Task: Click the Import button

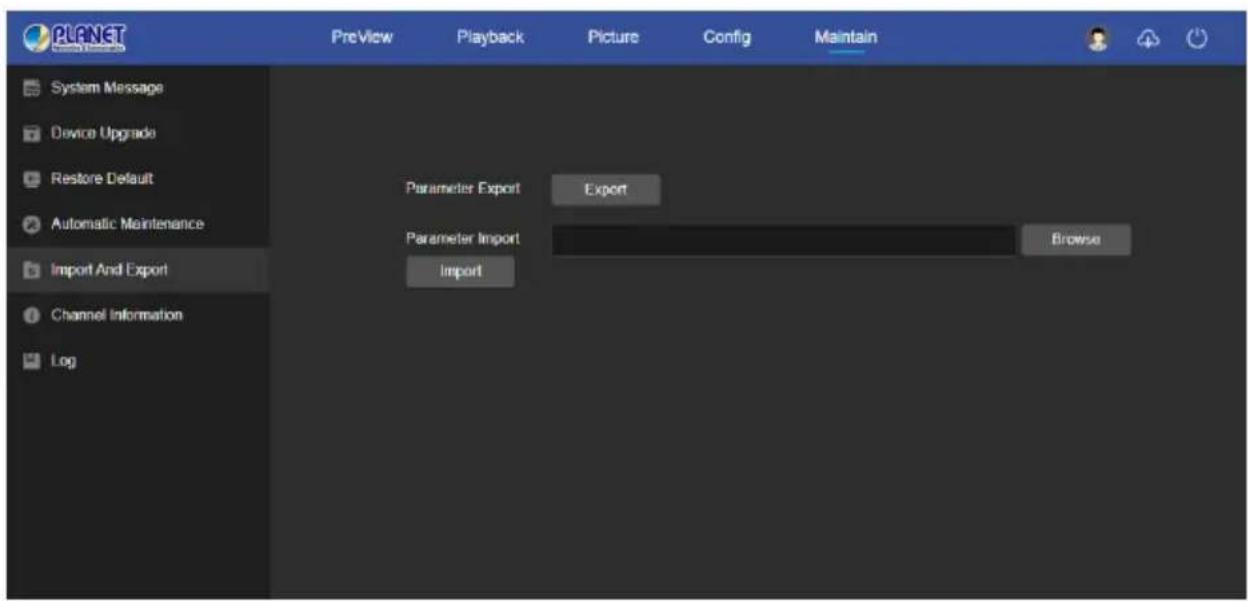Action: (x=460, y=272)
